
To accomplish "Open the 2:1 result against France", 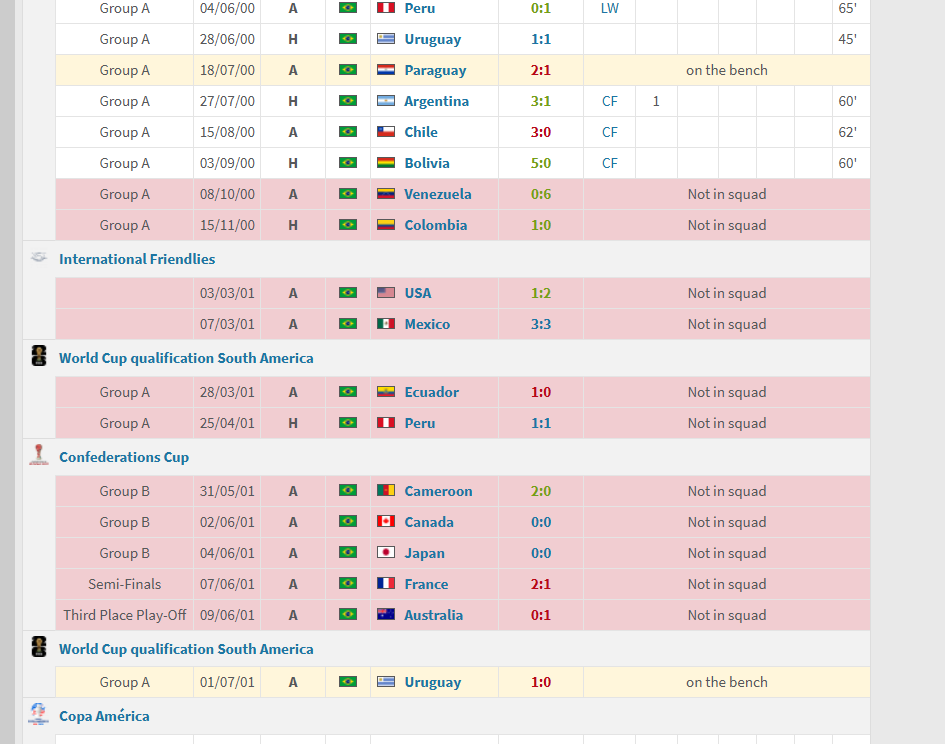I will point(541,584).
